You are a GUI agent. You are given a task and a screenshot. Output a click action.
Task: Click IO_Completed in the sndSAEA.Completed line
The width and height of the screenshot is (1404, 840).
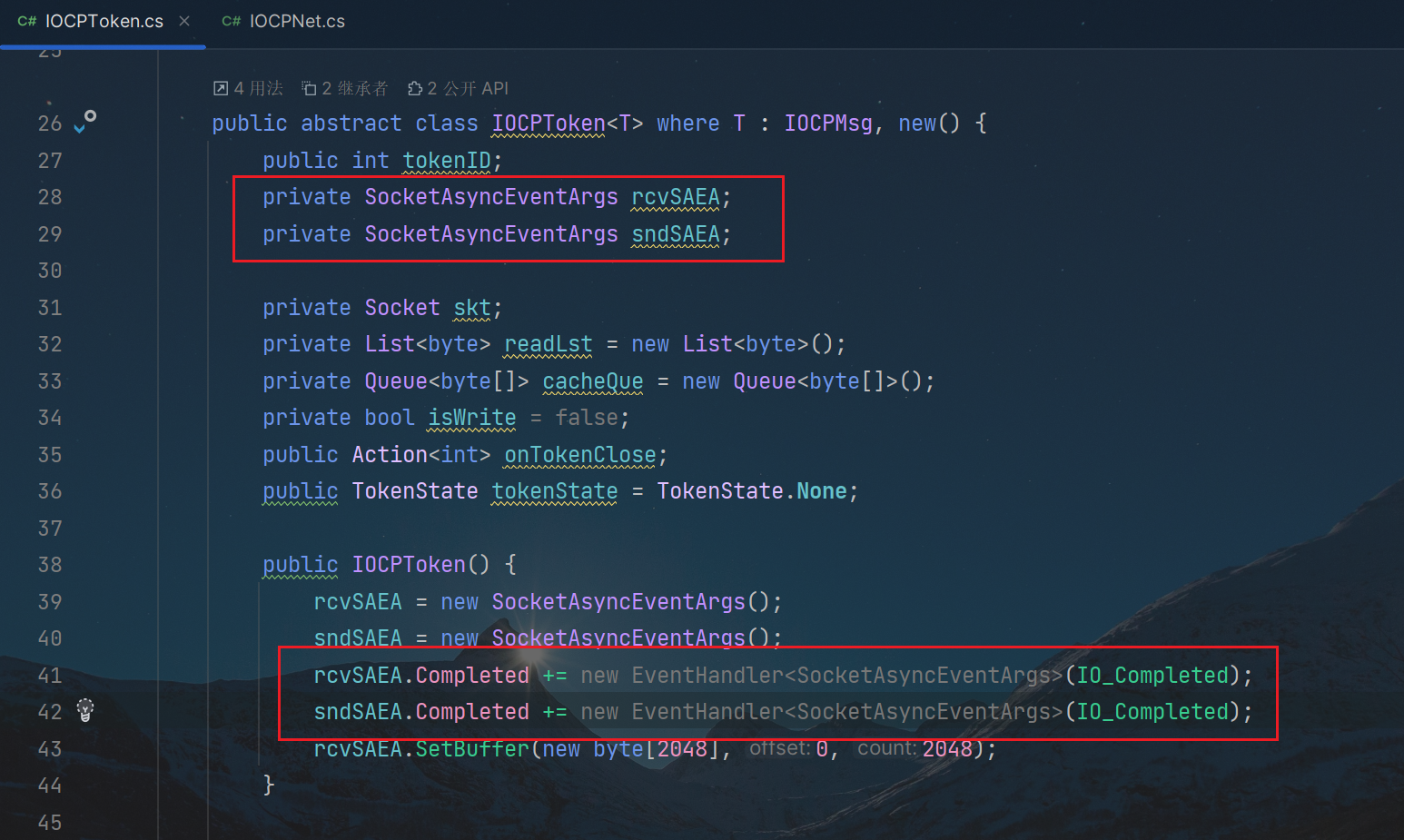[x=1152, y=712]
